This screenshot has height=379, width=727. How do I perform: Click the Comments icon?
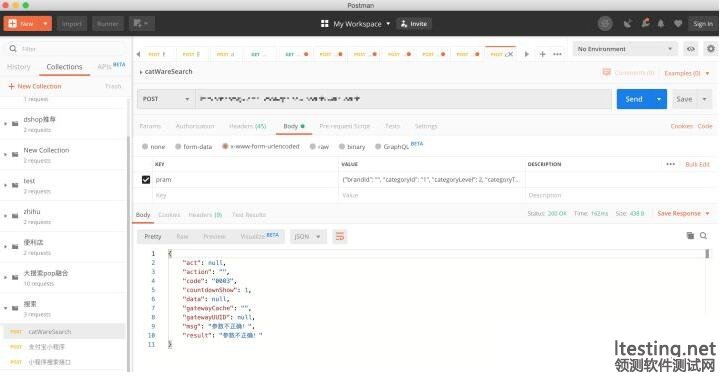[x=606, y=72]
